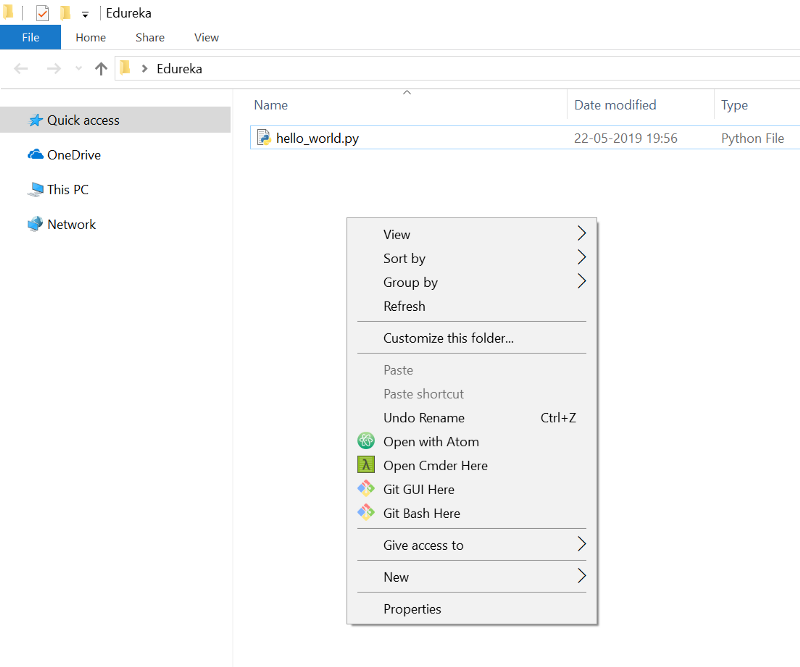Sort by Date modified column header
The width and height of the screenshot is (800, 667).
[615, 105]
